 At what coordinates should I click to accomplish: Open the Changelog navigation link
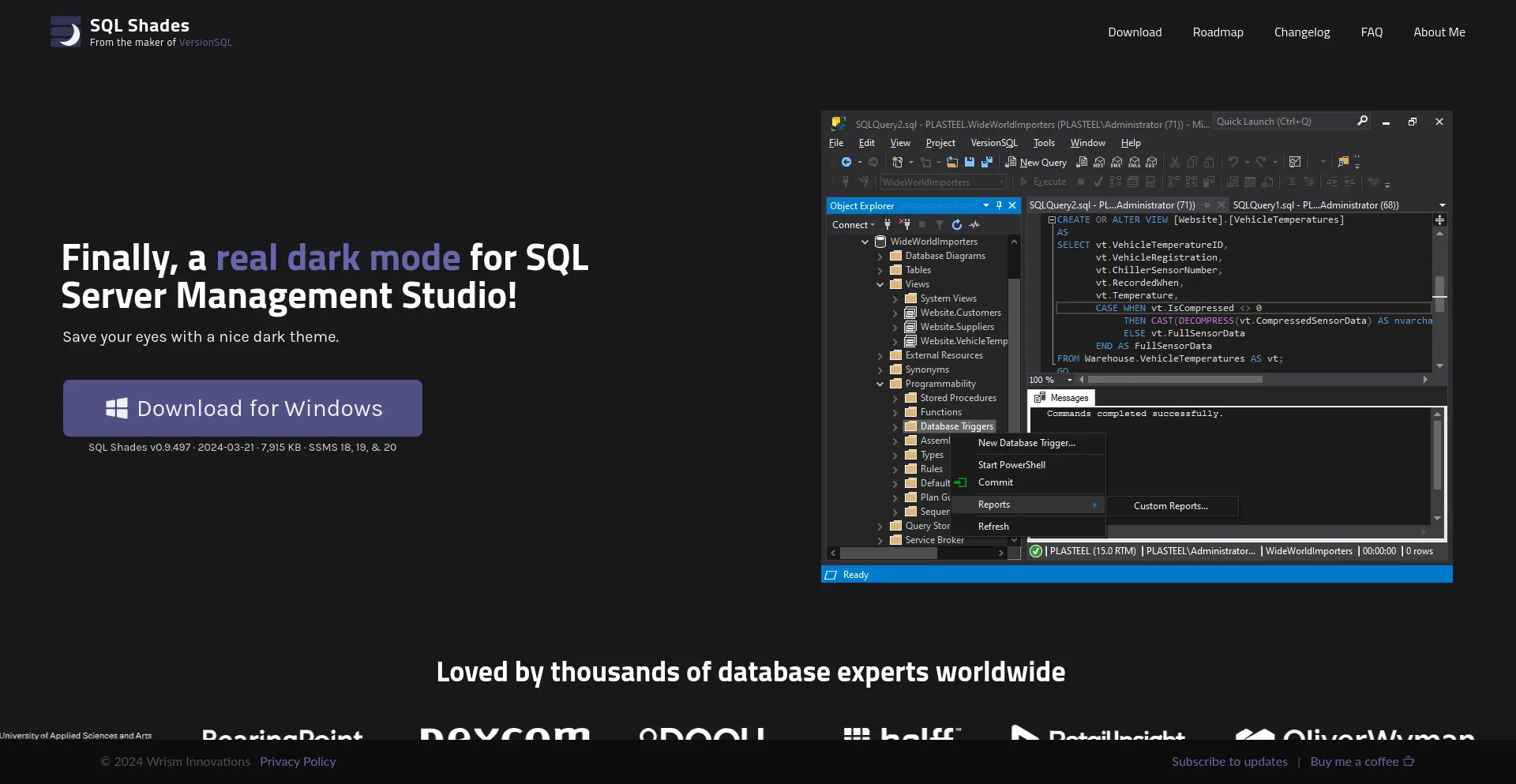point(1302,32)
